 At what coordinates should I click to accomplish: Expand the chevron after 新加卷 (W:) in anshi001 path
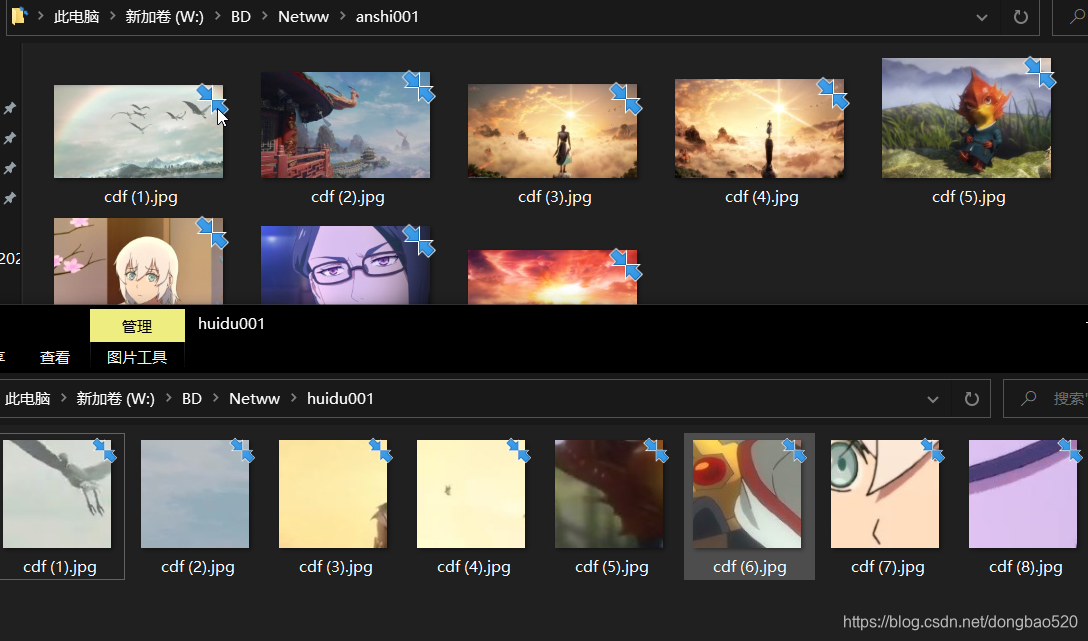pyautogui.click(x=217, y=17)
